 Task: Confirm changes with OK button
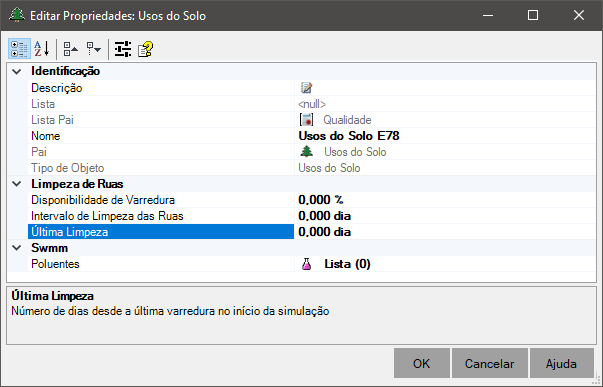coord(421,364)
